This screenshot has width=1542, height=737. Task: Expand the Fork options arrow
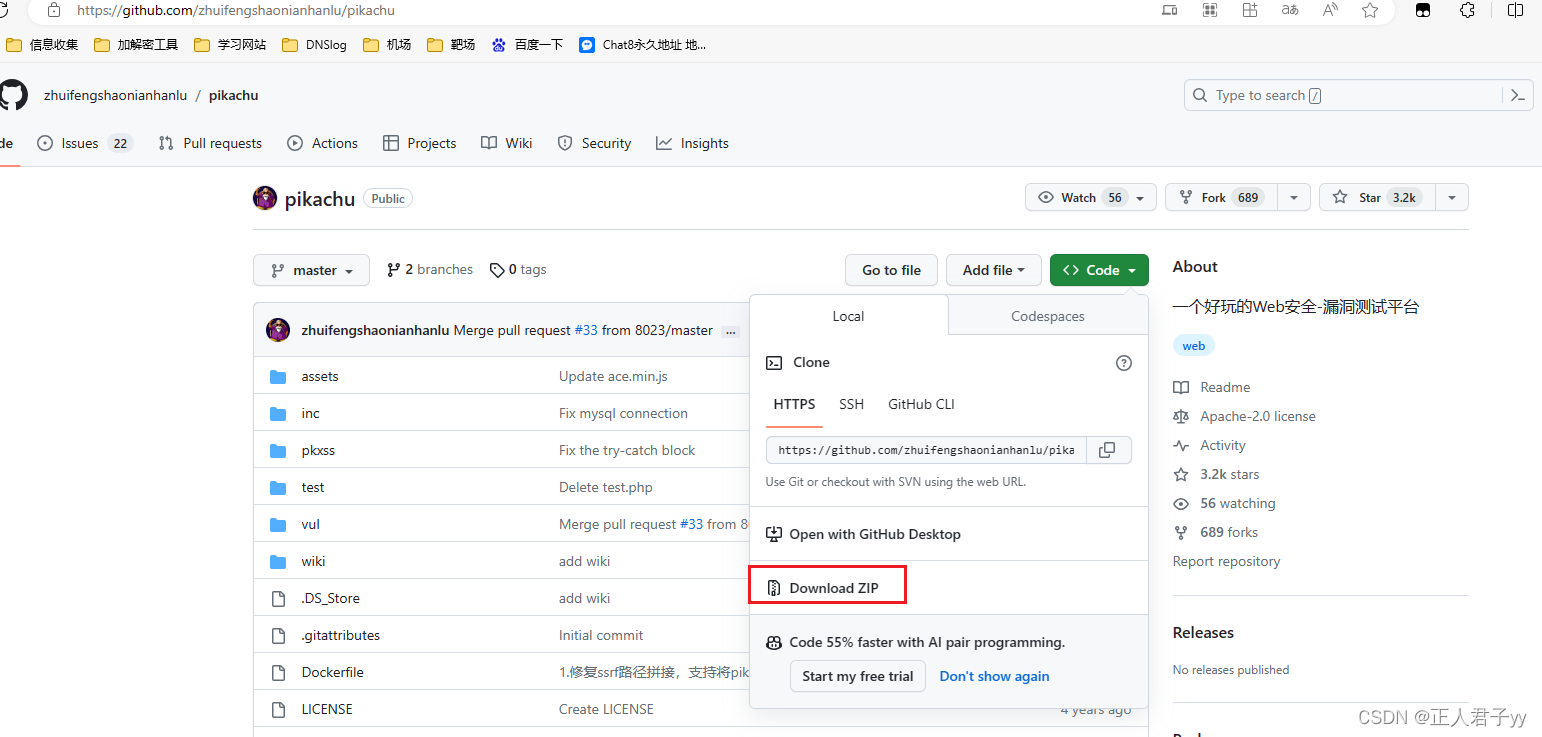click(x=1294, y=198)
